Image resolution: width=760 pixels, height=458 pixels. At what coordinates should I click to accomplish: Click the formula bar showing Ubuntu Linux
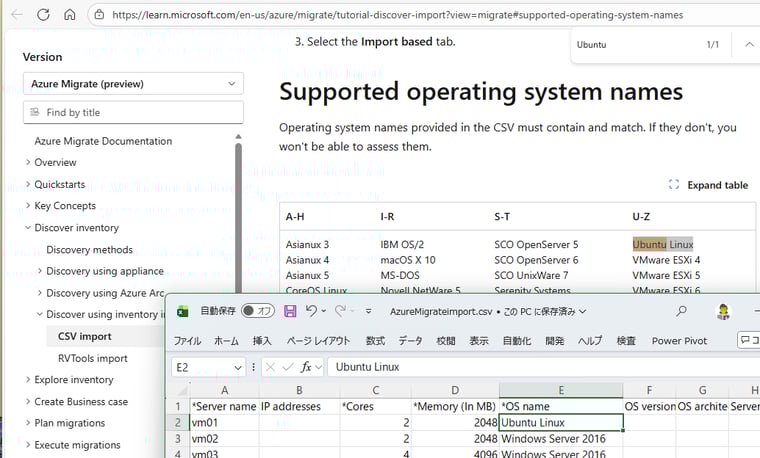(x=544, y=367)
